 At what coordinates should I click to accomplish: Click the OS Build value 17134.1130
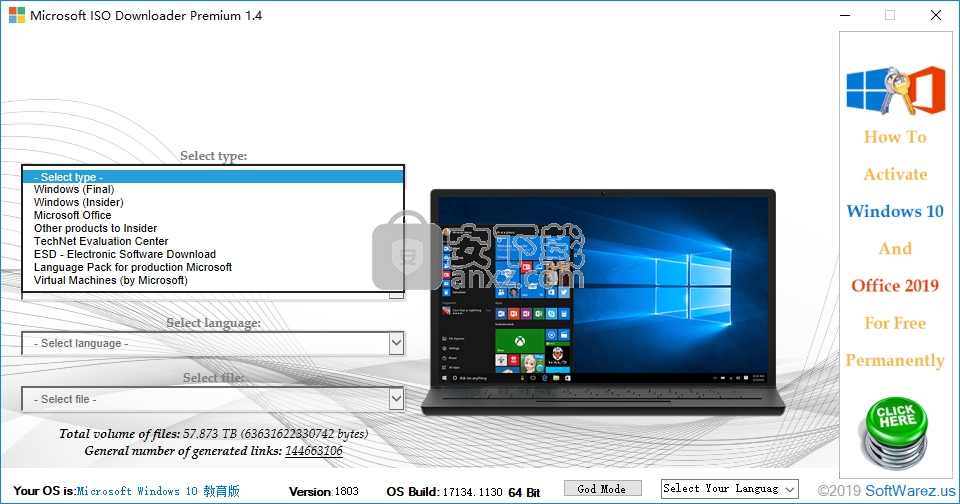tap(472, 492)
